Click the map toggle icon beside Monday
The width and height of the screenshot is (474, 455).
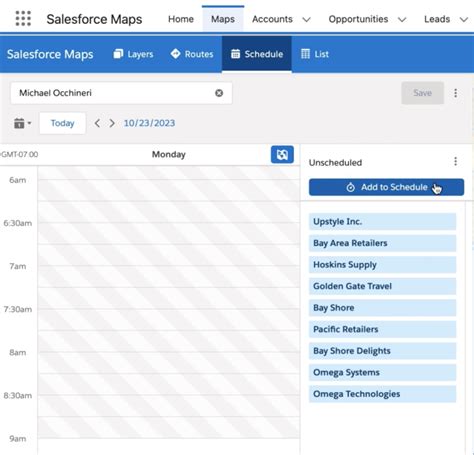(x=282, y=154)
